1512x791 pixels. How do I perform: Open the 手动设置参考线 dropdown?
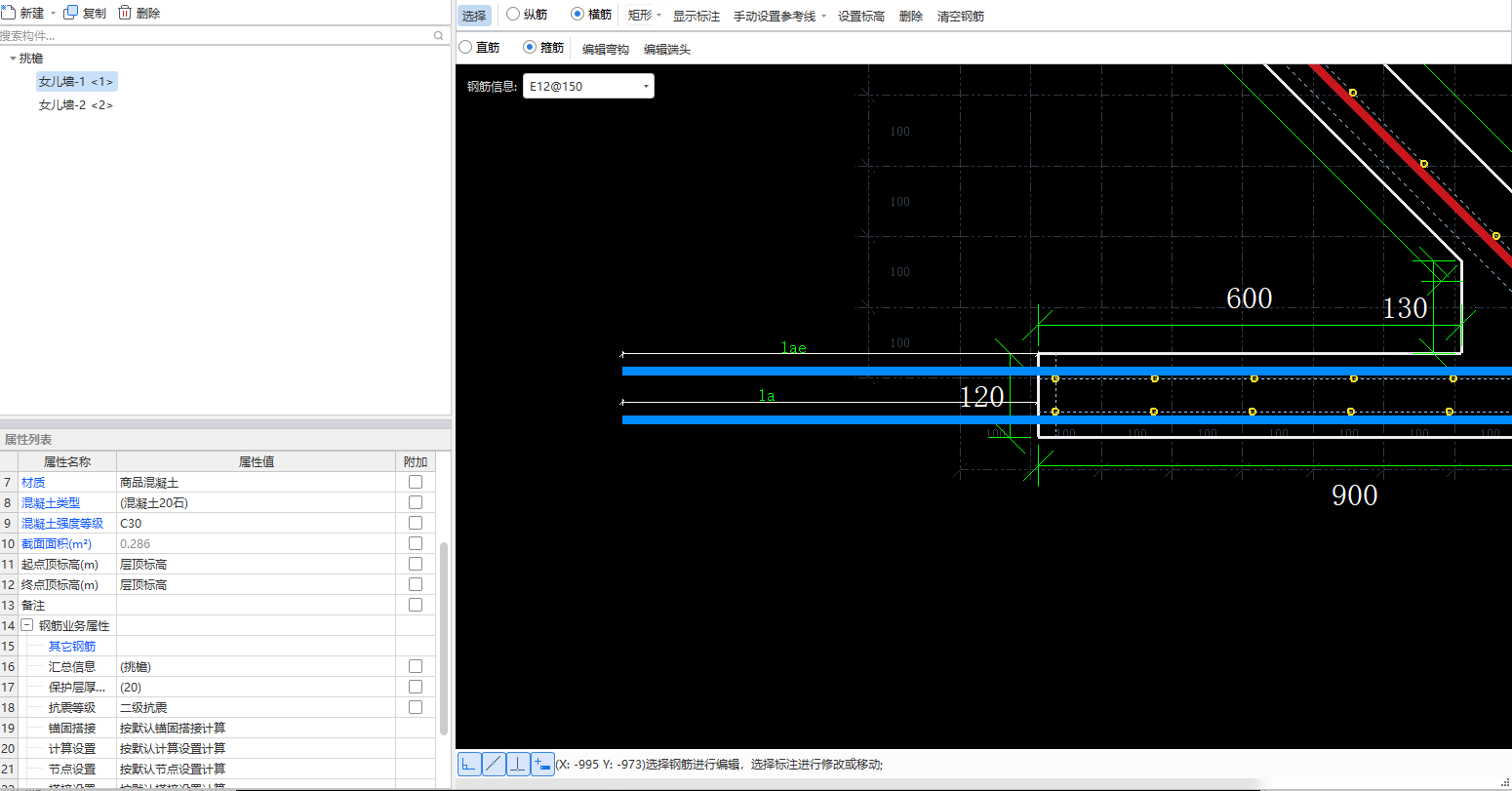point(823,16)
